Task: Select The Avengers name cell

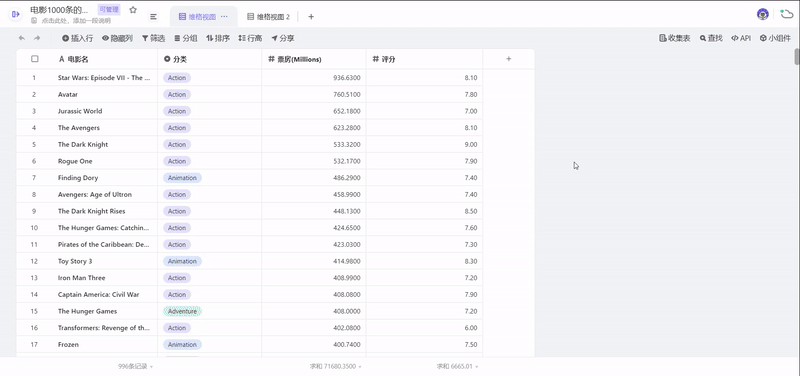Action: pyautogui.click(x=105, y=128)
